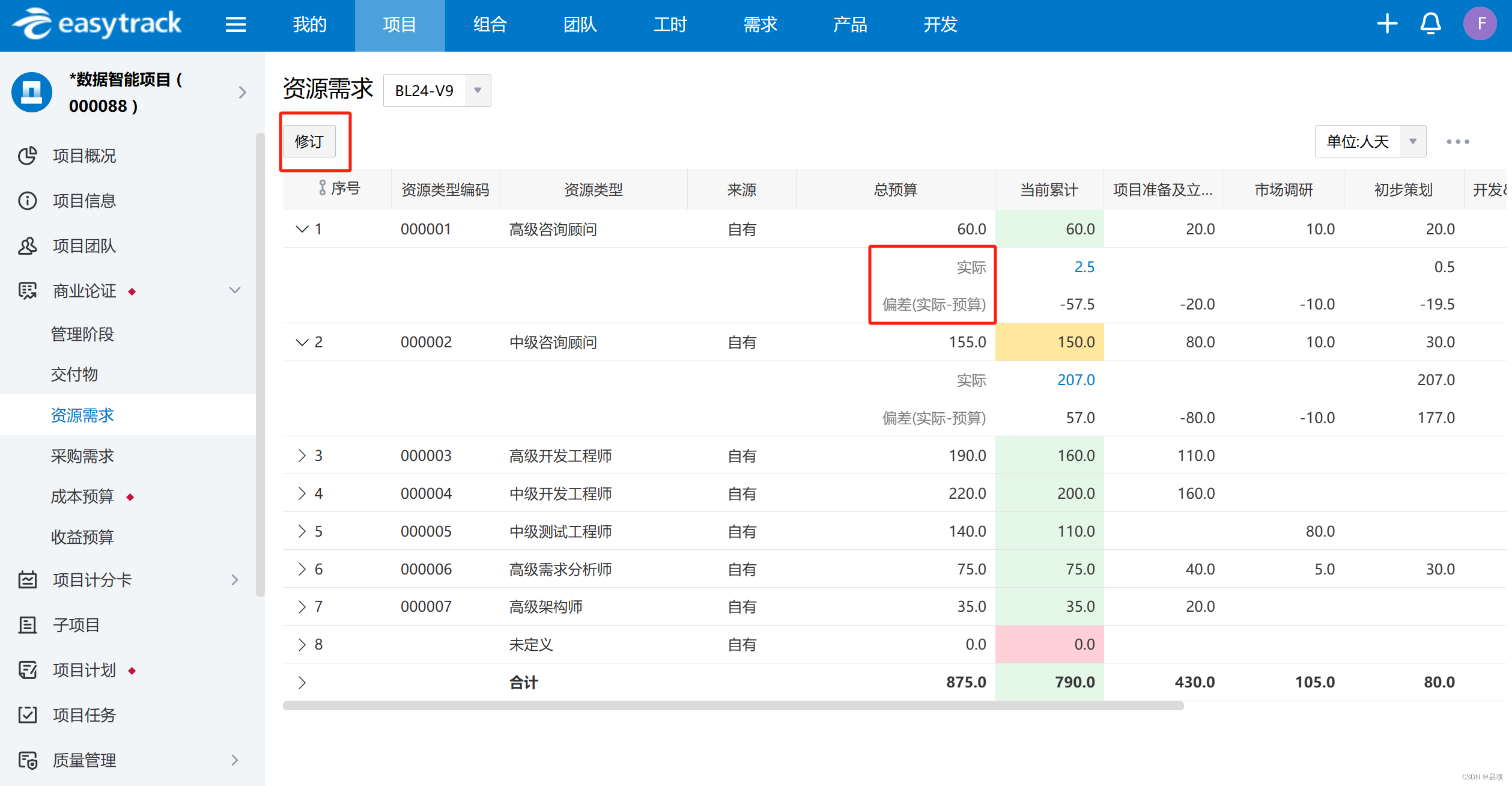The image size is (1512, 786).
Task: Click the 当前累计 column header
Action: click(x=1049, y=190)
